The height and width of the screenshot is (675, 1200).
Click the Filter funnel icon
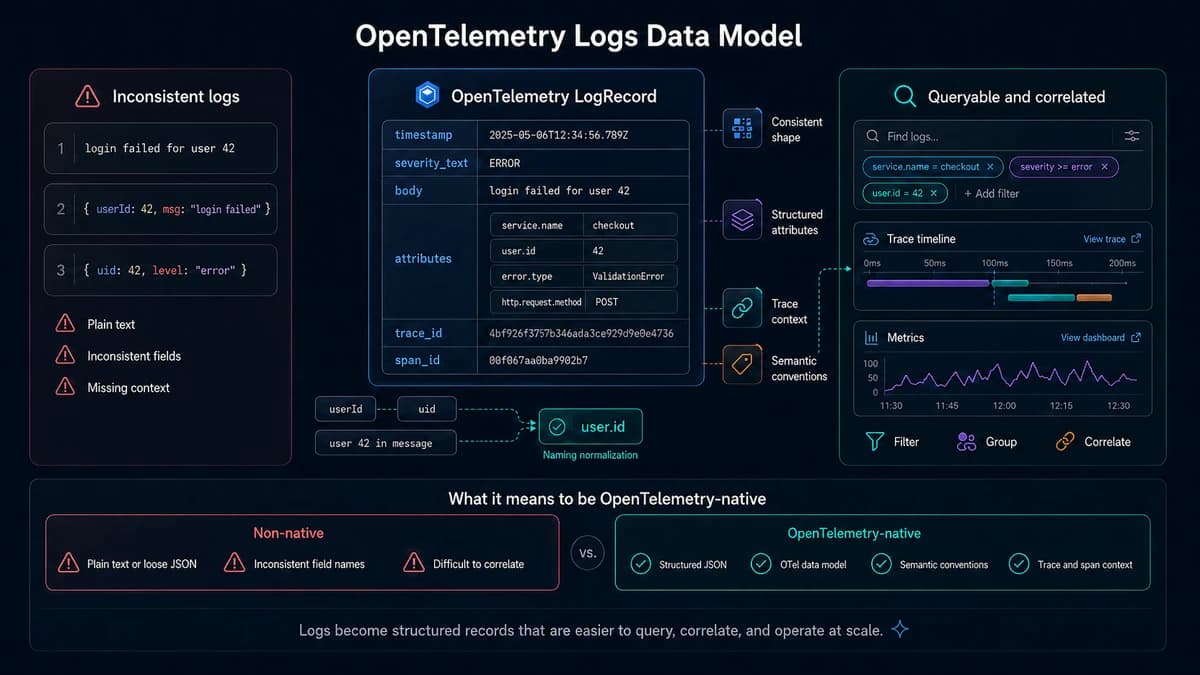point(875,441)
